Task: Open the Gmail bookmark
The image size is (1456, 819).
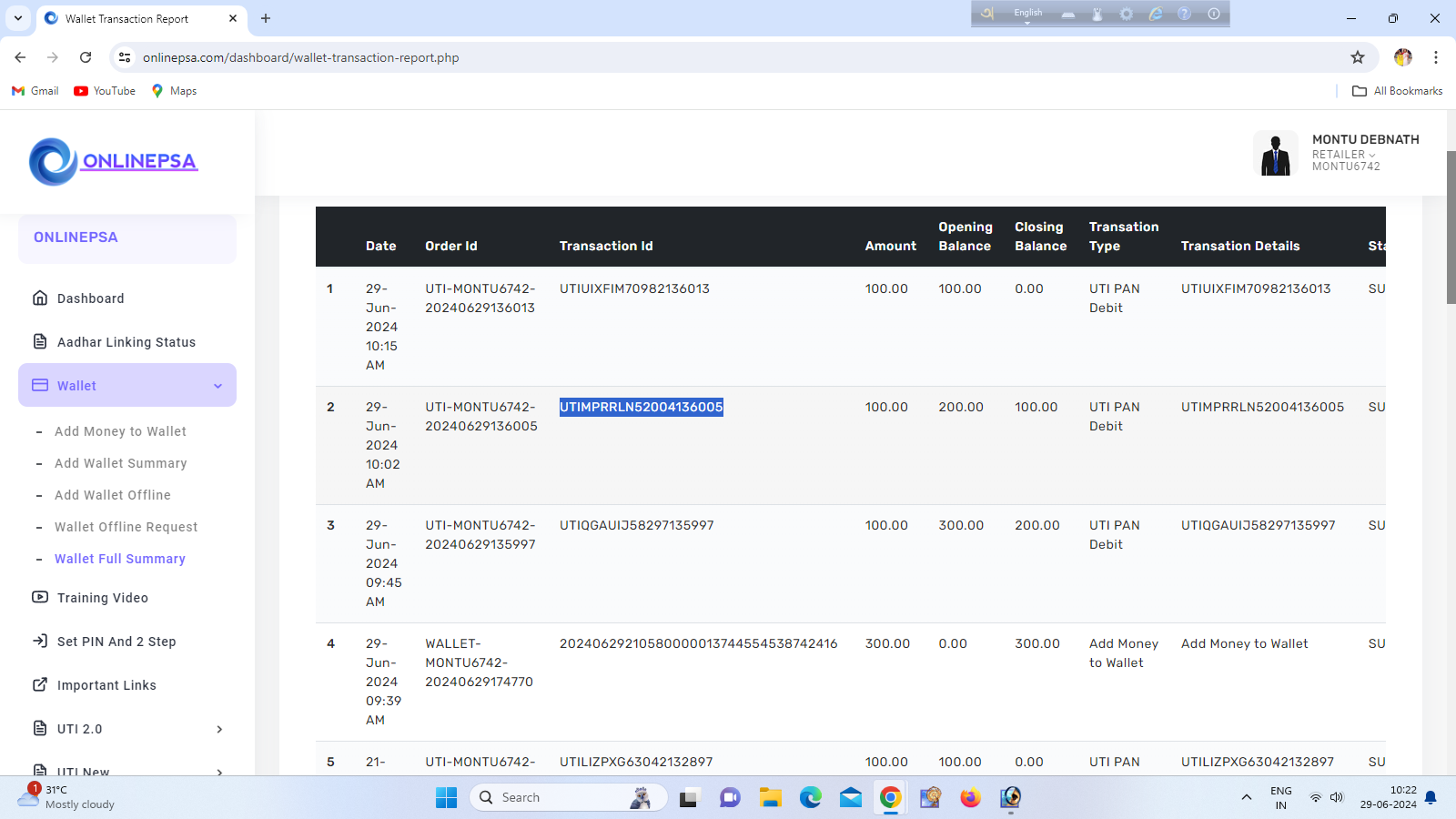Action: [x=35, y=91]
